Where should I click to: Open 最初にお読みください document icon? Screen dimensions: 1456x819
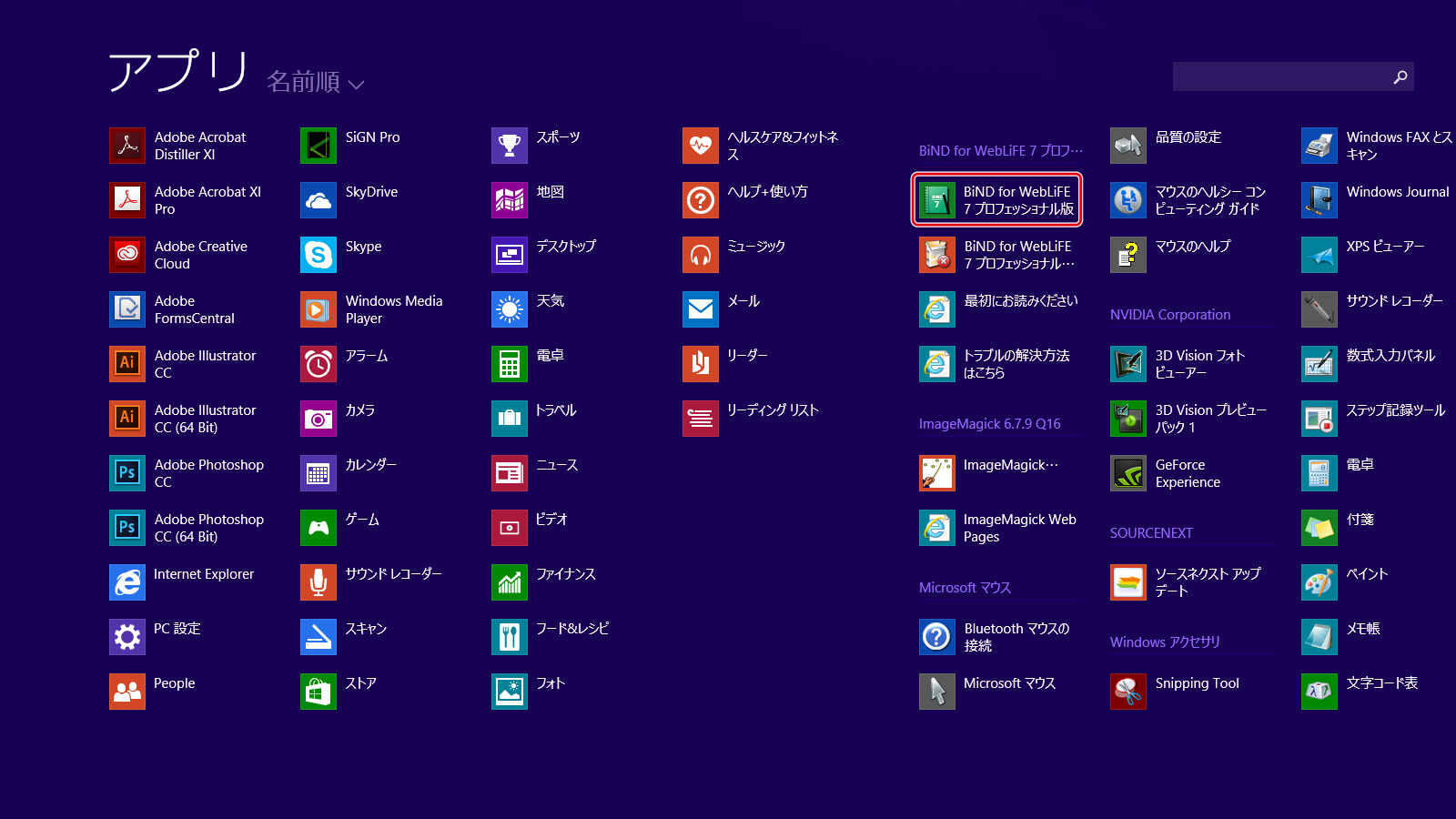937,309
